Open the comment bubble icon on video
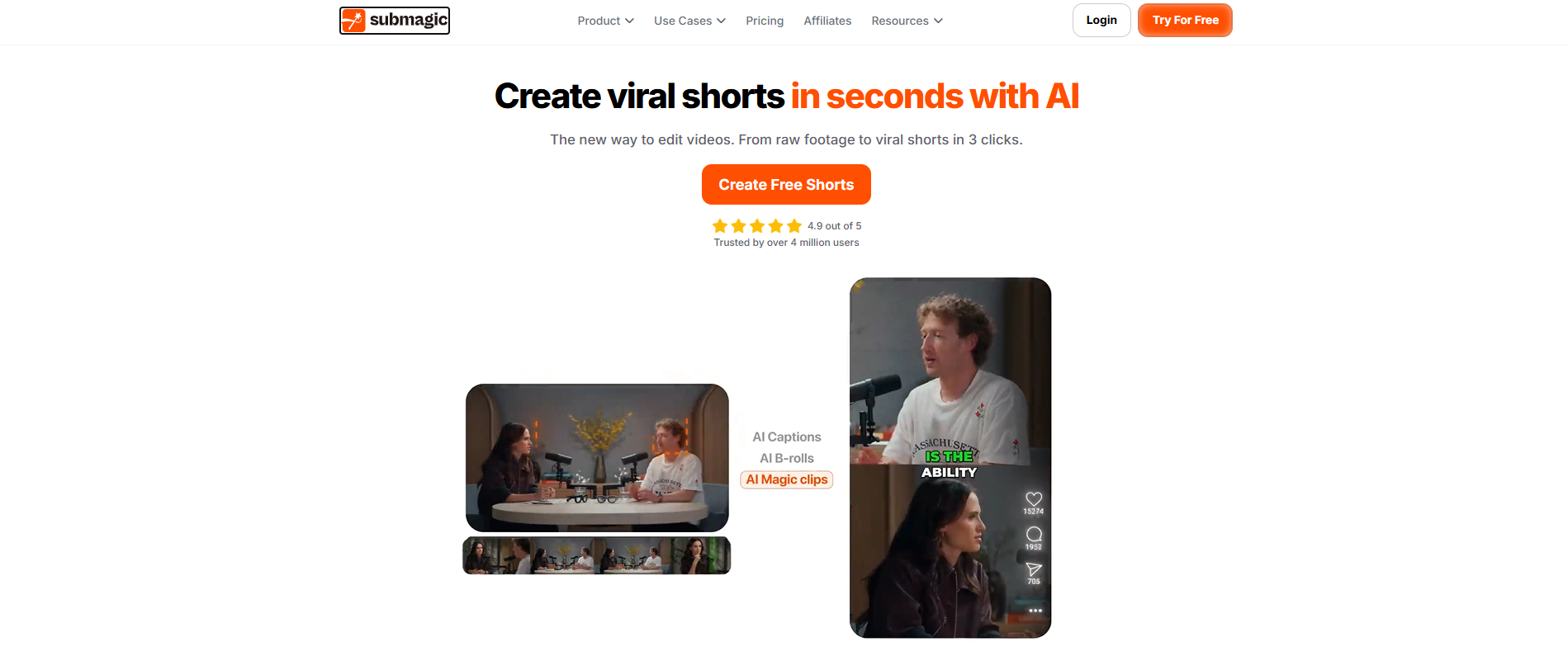The image size is (1568, 656). [1034, 534]
